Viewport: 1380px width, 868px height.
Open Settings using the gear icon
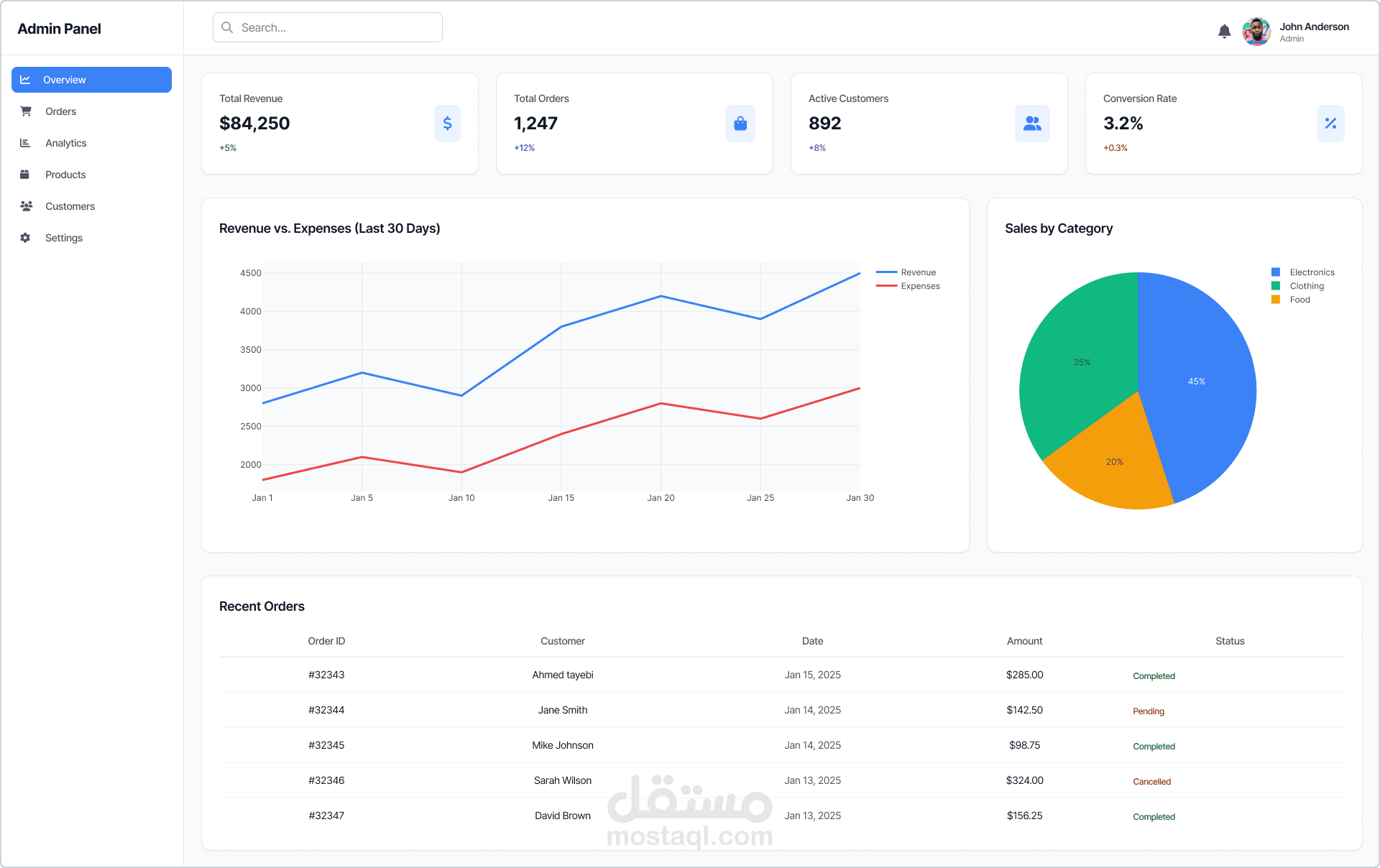[x=25, y=238]
